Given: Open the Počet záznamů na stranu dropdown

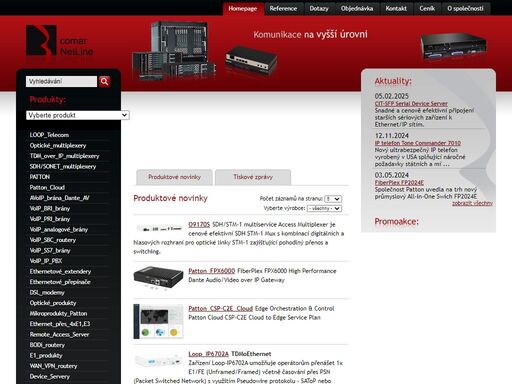Looking at the screenshot, I should (333, 199).
